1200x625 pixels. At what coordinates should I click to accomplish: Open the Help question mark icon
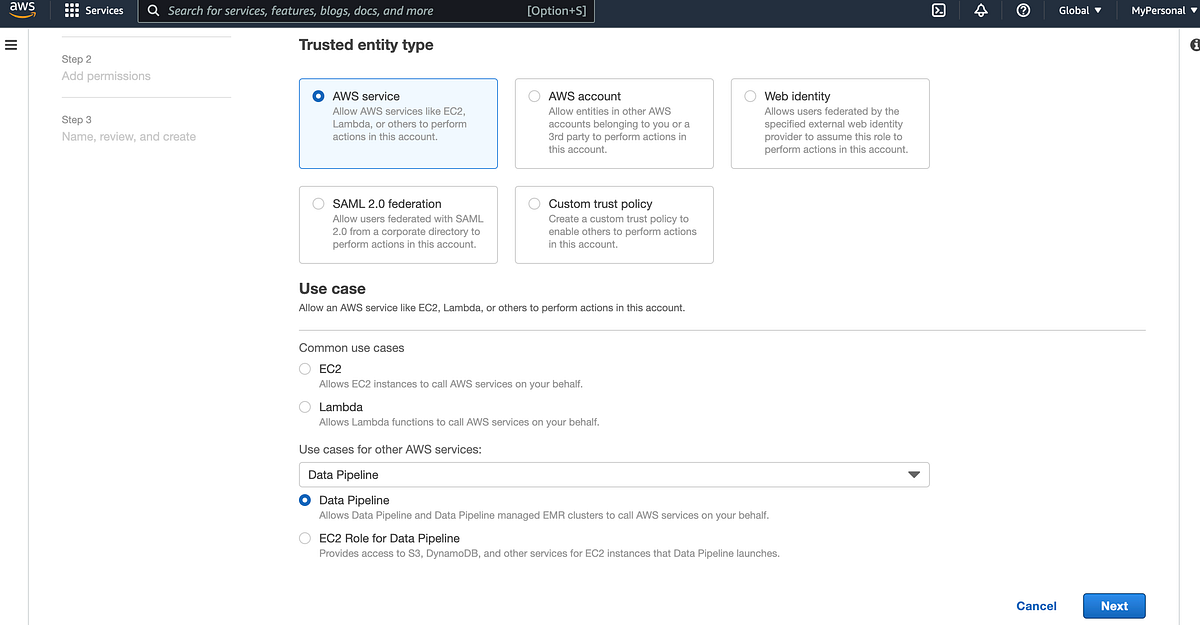tap(1021, 11)
